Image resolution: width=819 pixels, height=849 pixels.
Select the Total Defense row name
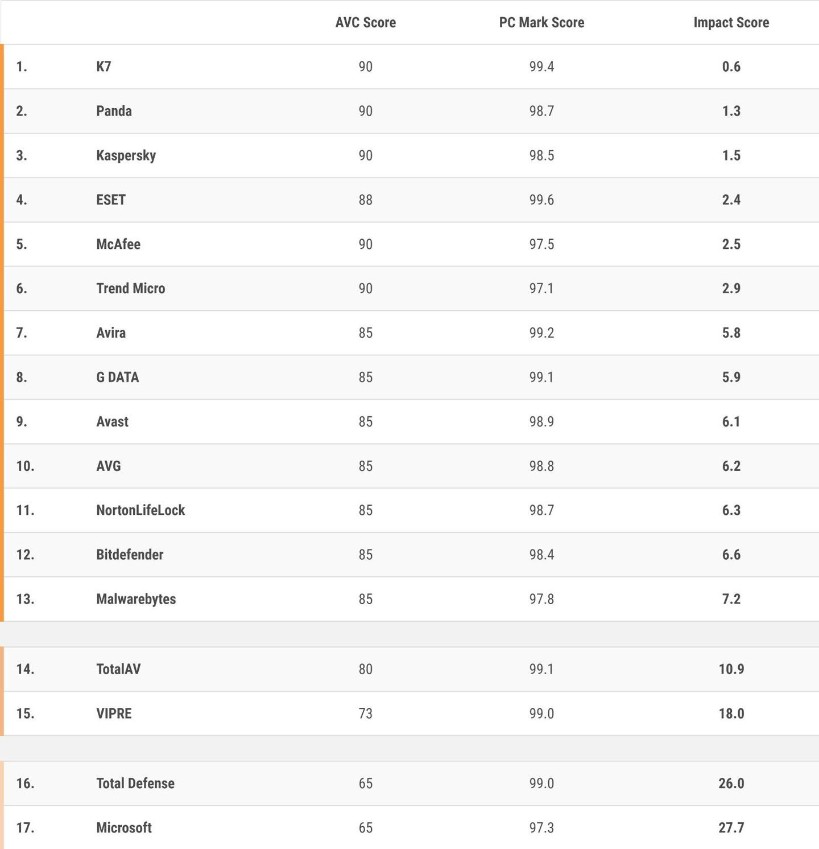(x=135, y=783)
